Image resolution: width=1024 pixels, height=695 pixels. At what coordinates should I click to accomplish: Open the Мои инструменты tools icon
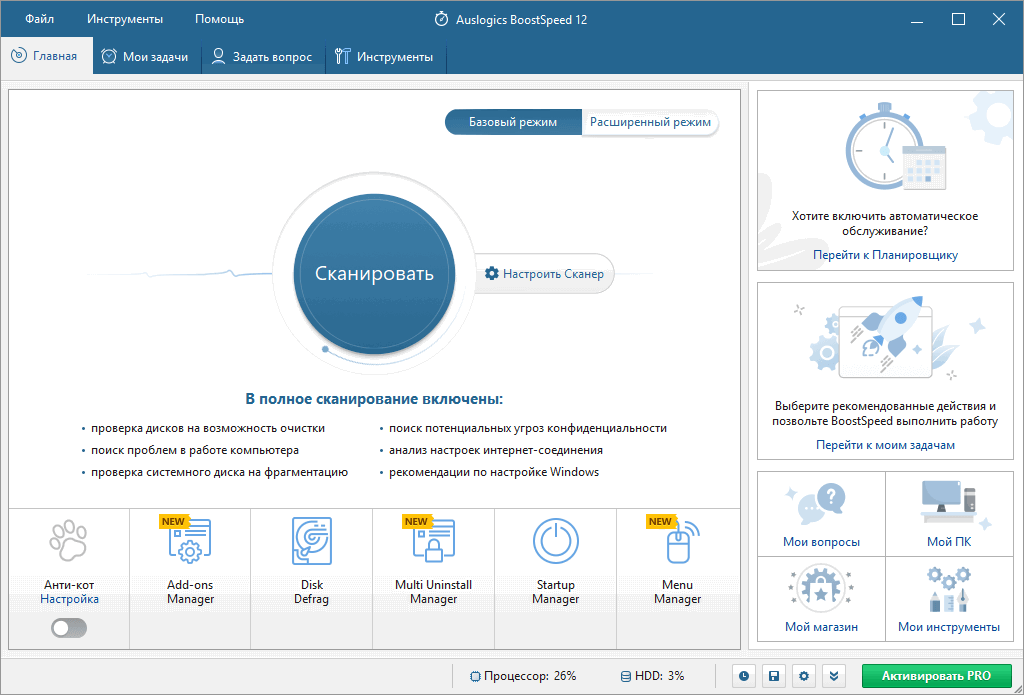(948, 589)
